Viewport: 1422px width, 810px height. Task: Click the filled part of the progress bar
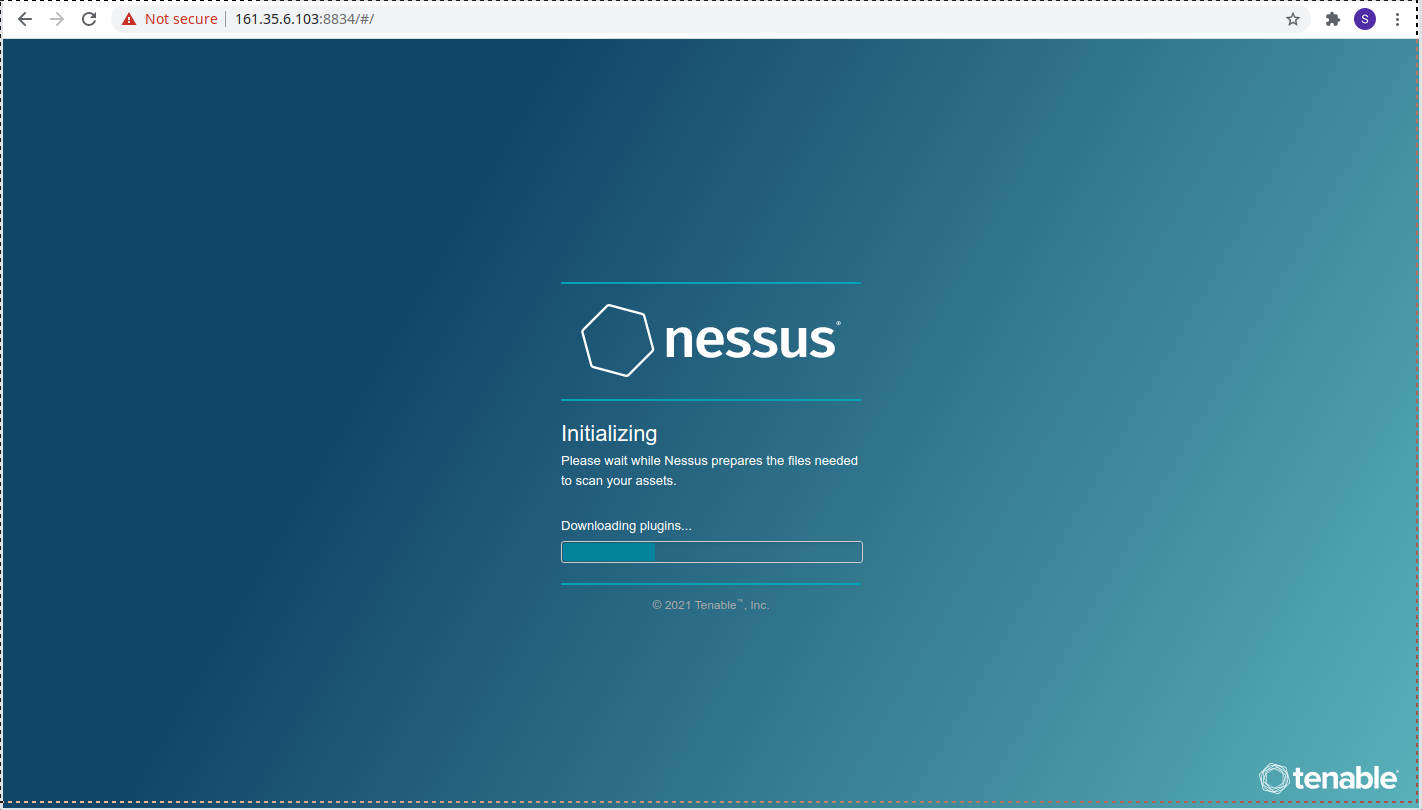[x=608, y=552]
